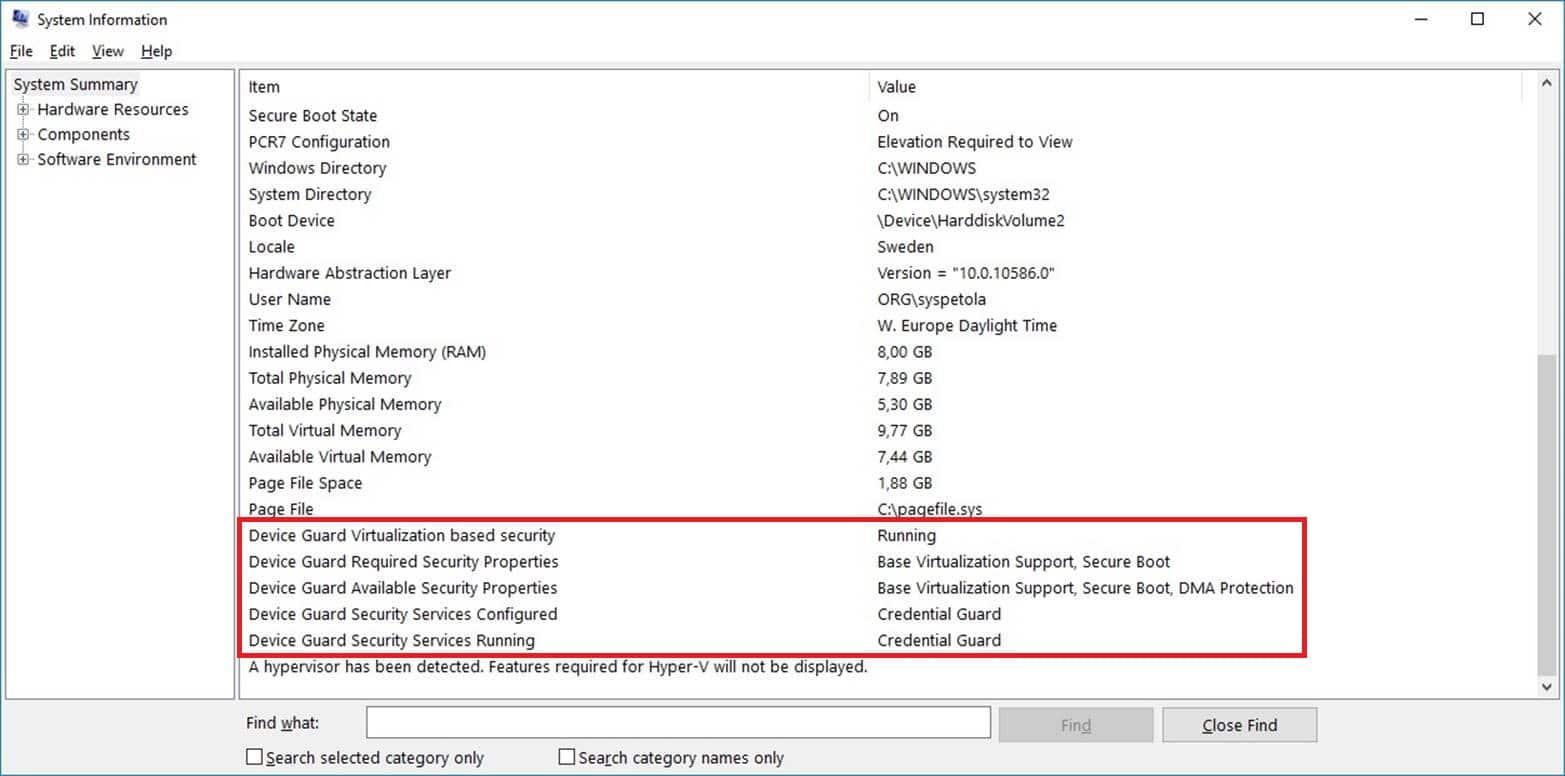
Task: Select Device Guard Virtualization based security row
Action: point(880,535)
